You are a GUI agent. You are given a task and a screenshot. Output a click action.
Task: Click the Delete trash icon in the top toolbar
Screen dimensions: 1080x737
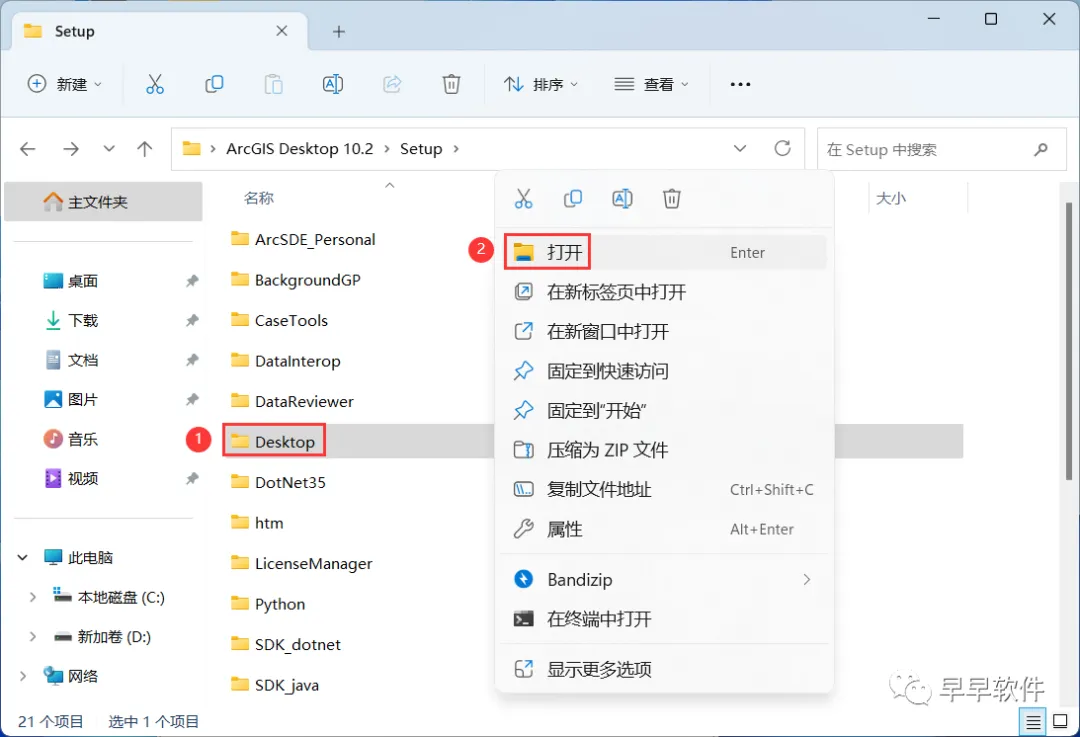pos(451,84)
